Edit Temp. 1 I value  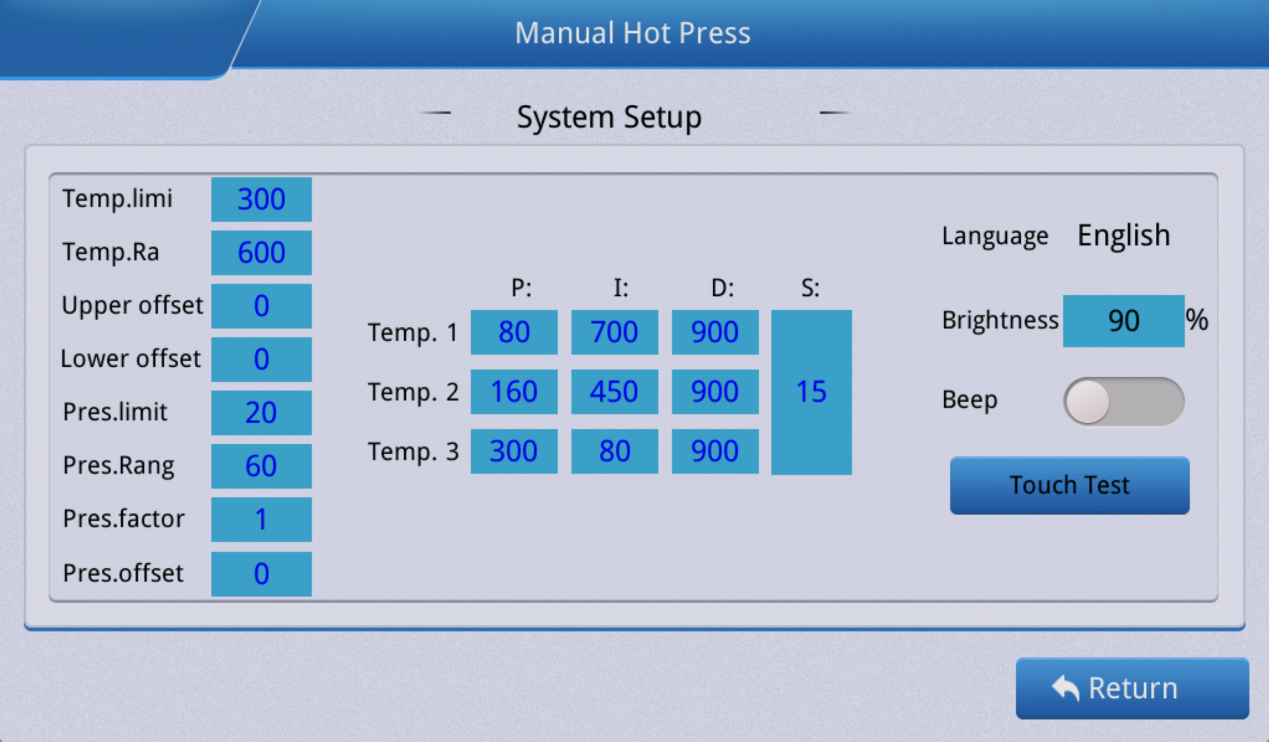tap(614, 332)
